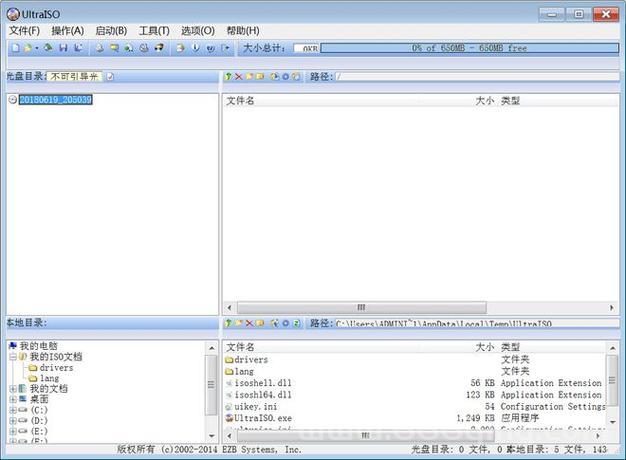
Task: Click blue gear icon in local directory toolbar
Action: [285, 323]
